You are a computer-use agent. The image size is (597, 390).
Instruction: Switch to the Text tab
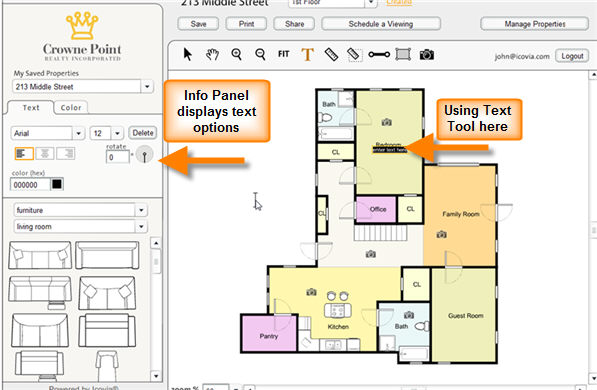(x=31, y=108)
